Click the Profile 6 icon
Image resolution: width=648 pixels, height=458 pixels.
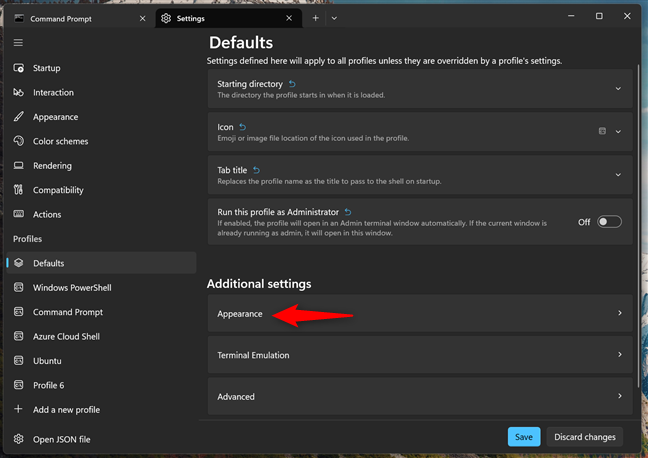pos(19,385)
